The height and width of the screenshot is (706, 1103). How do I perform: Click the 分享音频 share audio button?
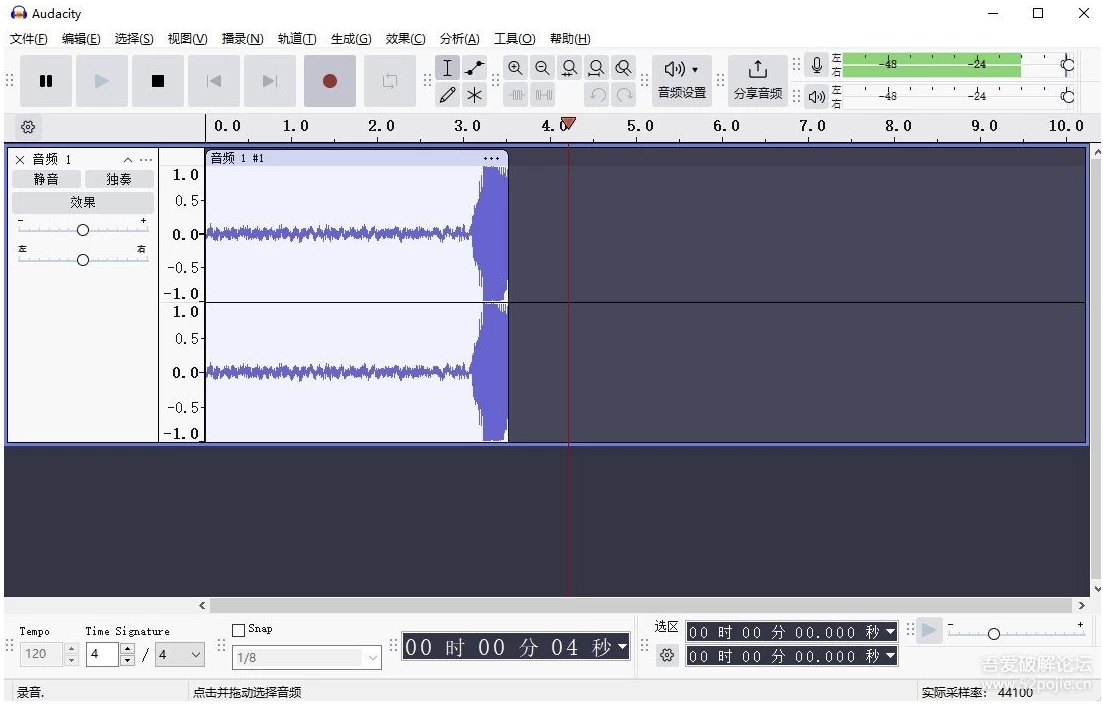click(757, 82)
